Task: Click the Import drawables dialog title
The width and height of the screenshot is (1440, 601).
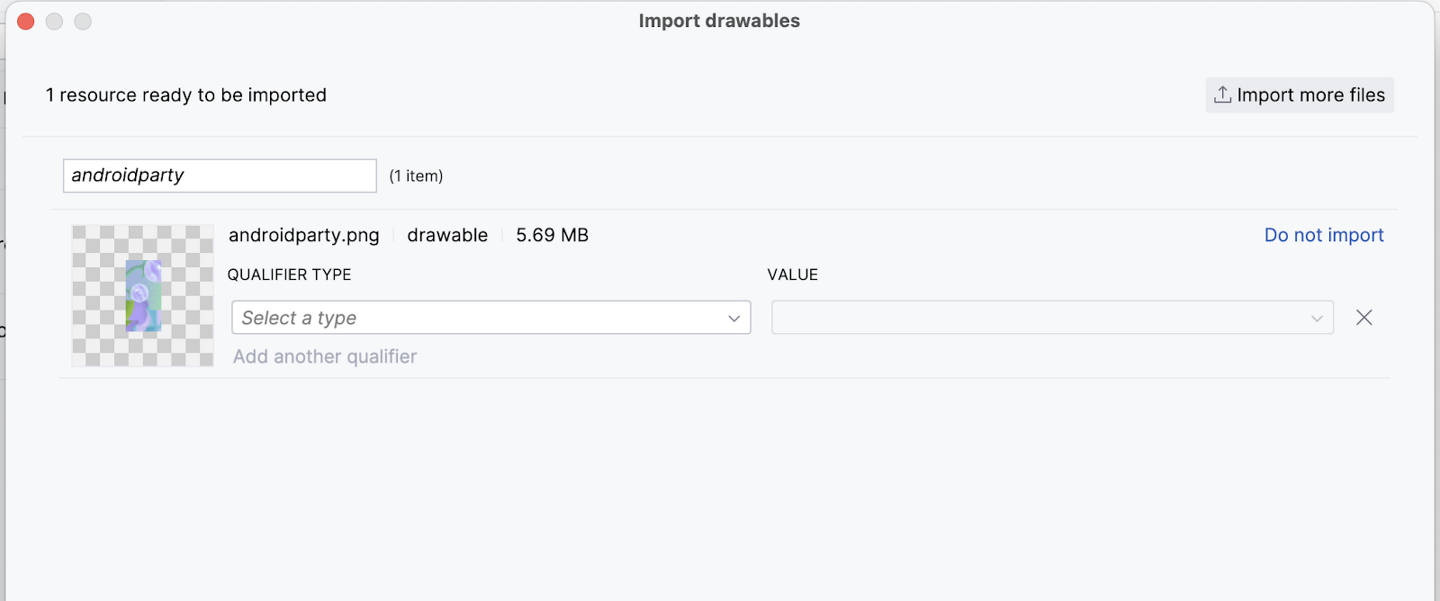Action: 719,20
